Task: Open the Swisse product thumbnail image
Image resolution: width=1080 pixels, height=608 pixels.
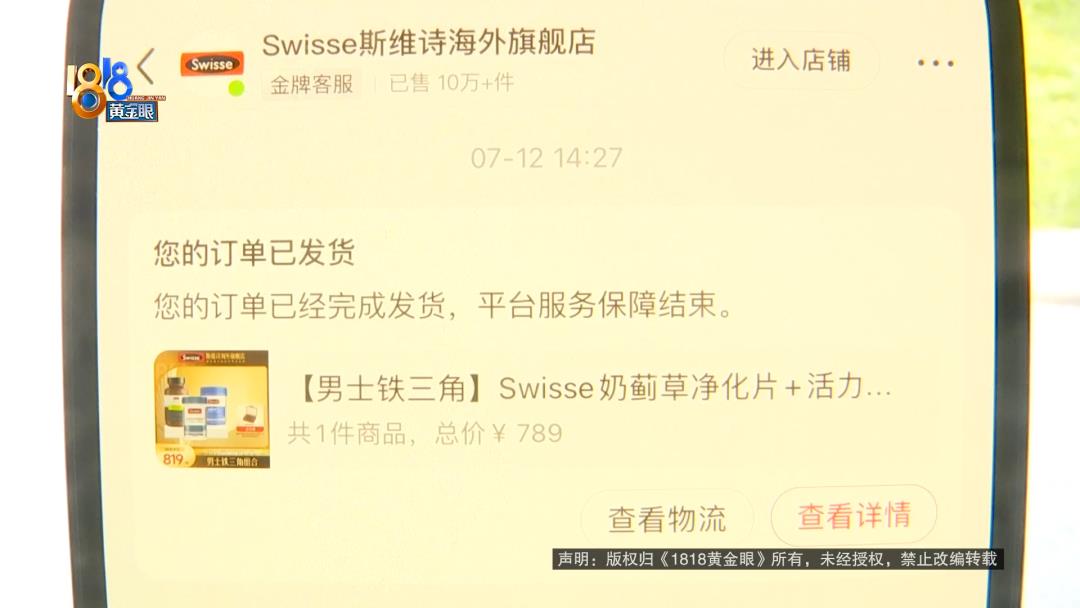Action: click(211, 409)
